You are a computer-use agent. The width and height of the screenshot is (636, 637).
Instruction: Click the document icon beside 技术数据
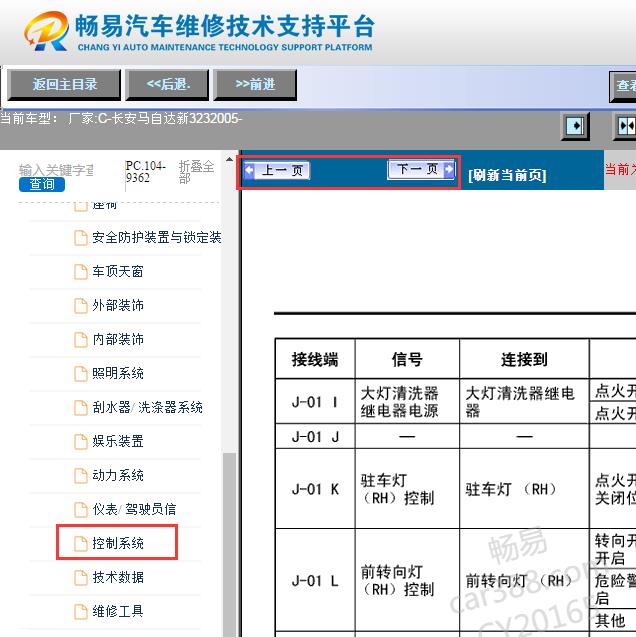coord(80,578)
